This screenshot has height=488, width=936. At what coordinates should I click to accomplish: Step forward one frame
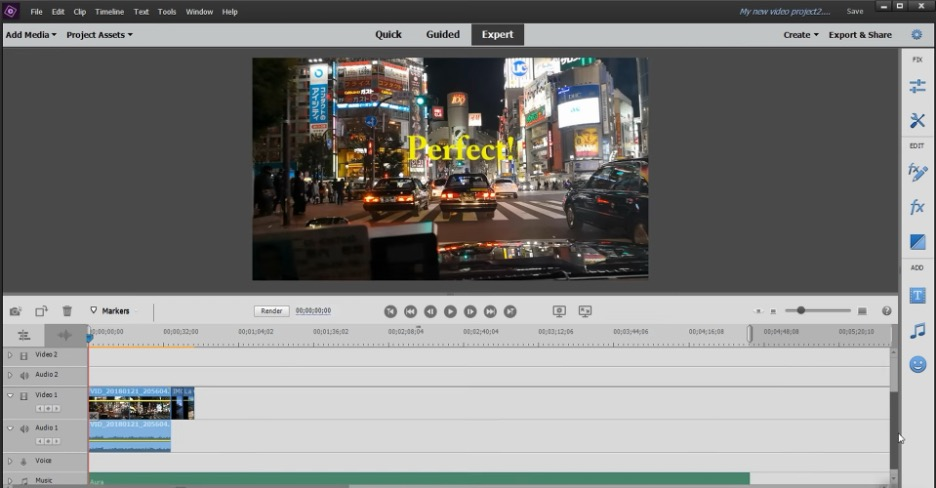click(x=470, y=311)
